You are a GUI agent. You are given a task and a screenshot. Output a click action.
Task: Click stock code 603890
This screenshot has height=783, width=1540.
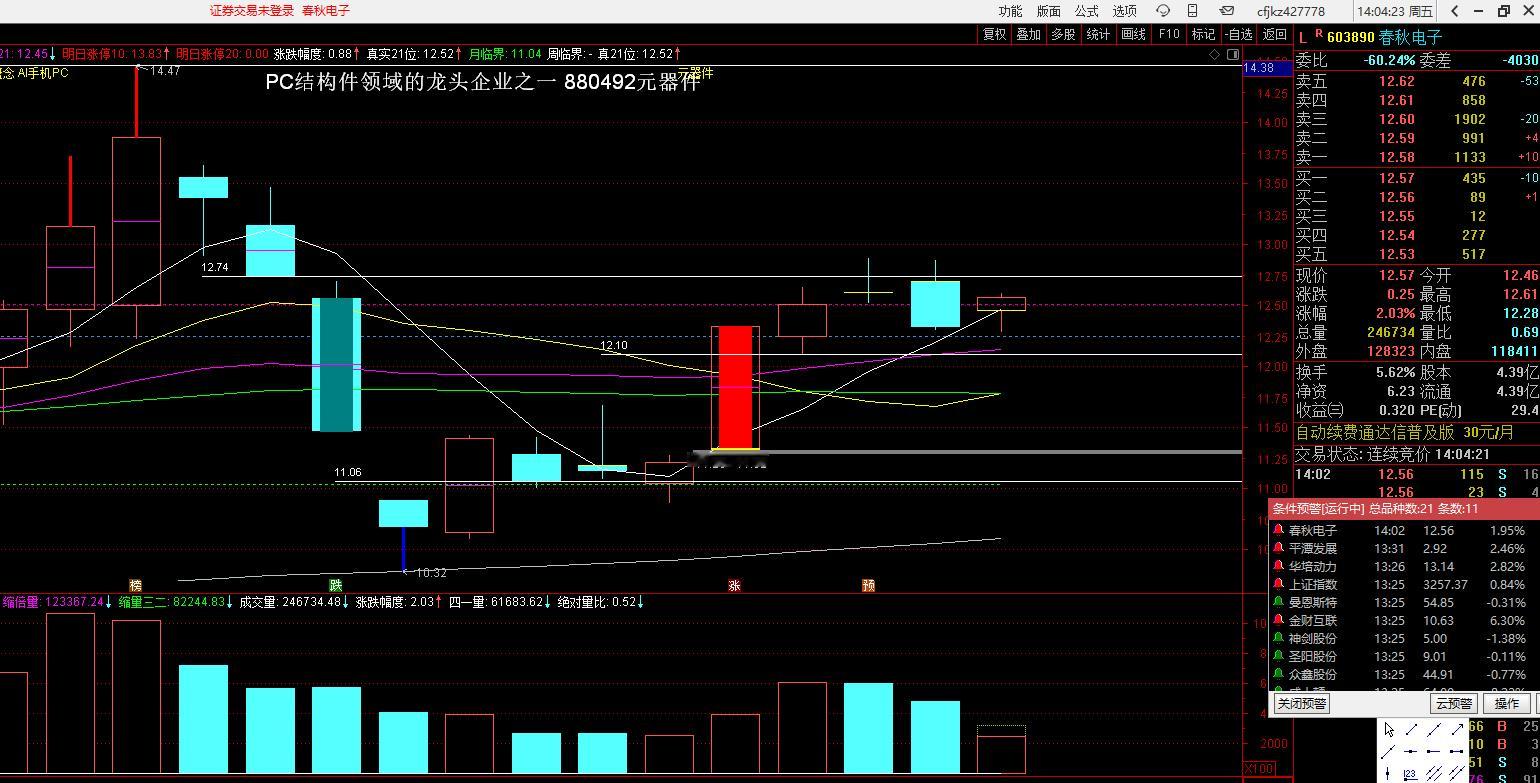pyautogui.click(x=1350, y=37)
